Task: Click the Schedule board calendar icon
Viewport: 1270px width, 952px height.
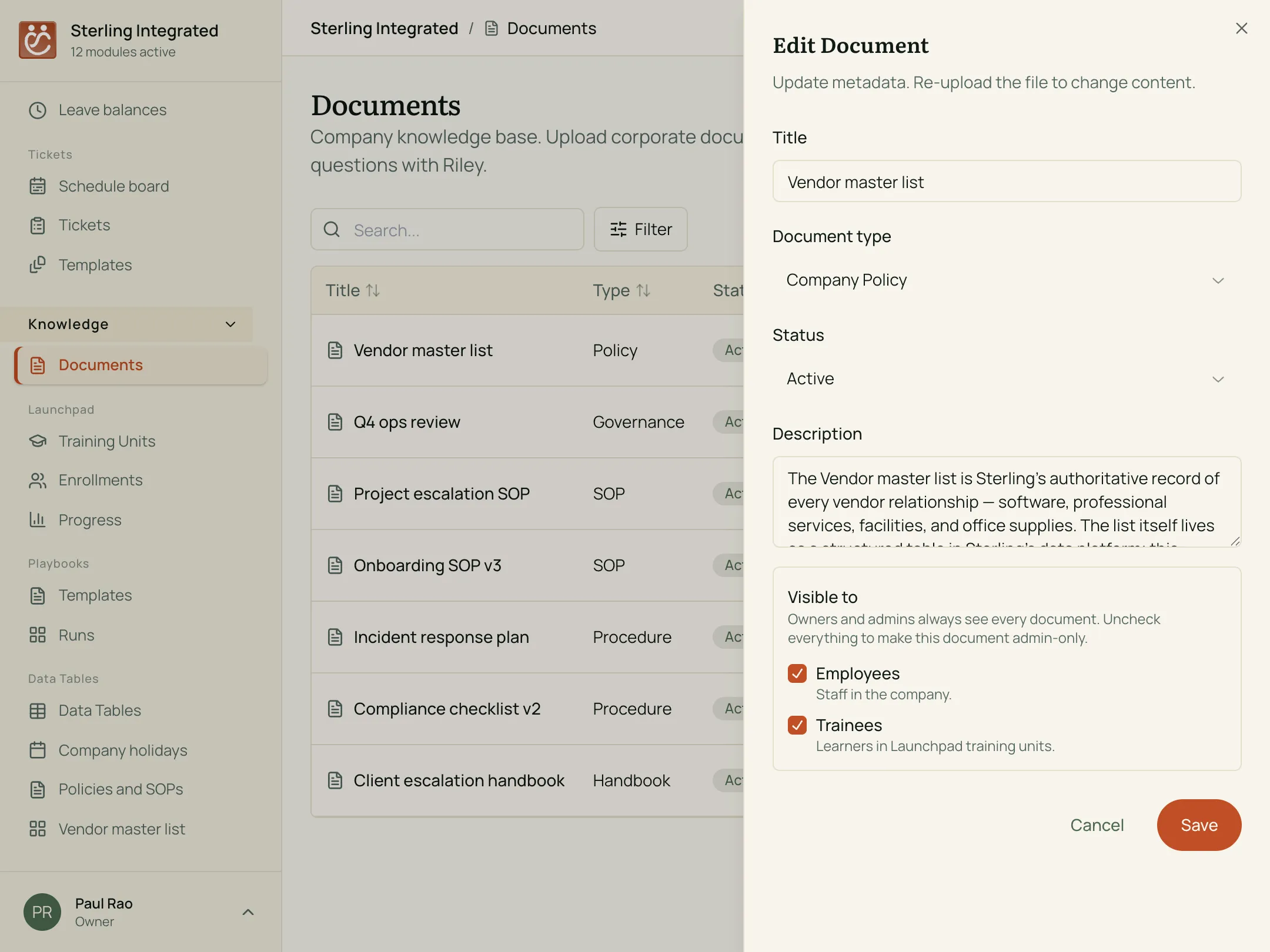Action: [38, 186]
